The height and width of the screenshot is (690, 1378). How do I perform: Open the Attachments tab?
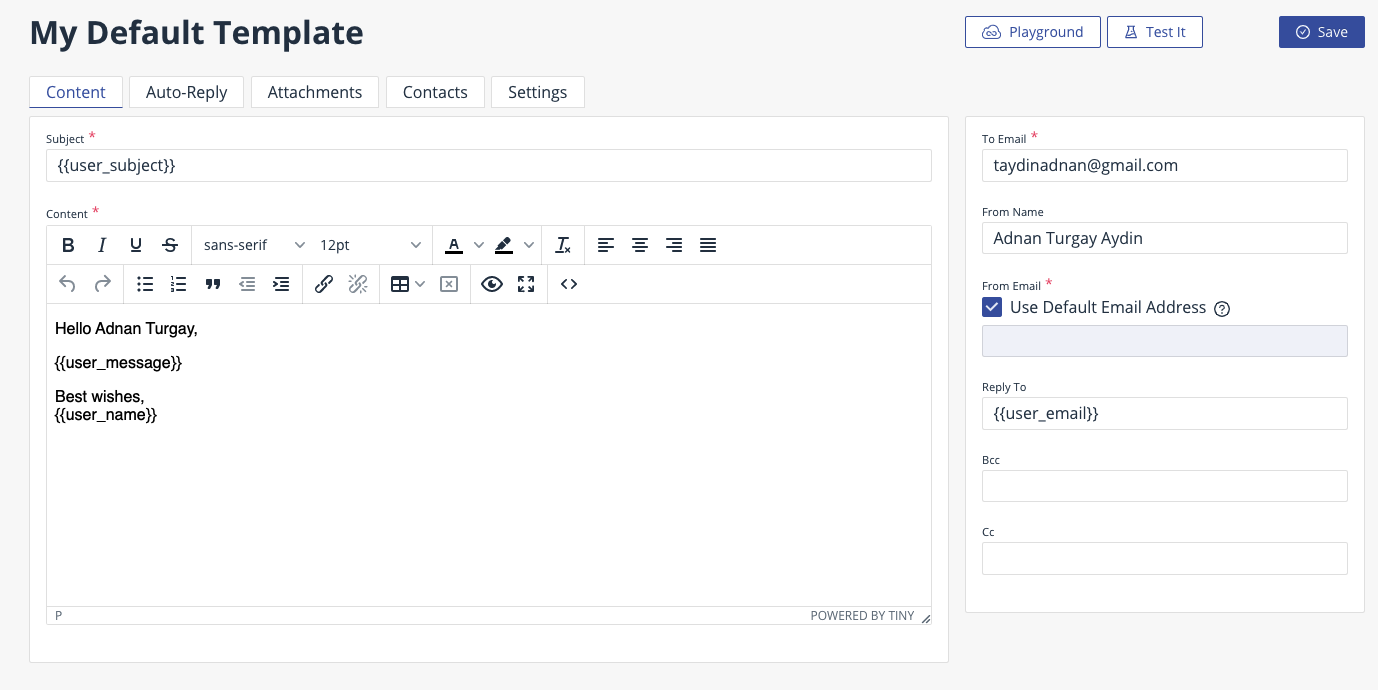[x=315, y=92]
